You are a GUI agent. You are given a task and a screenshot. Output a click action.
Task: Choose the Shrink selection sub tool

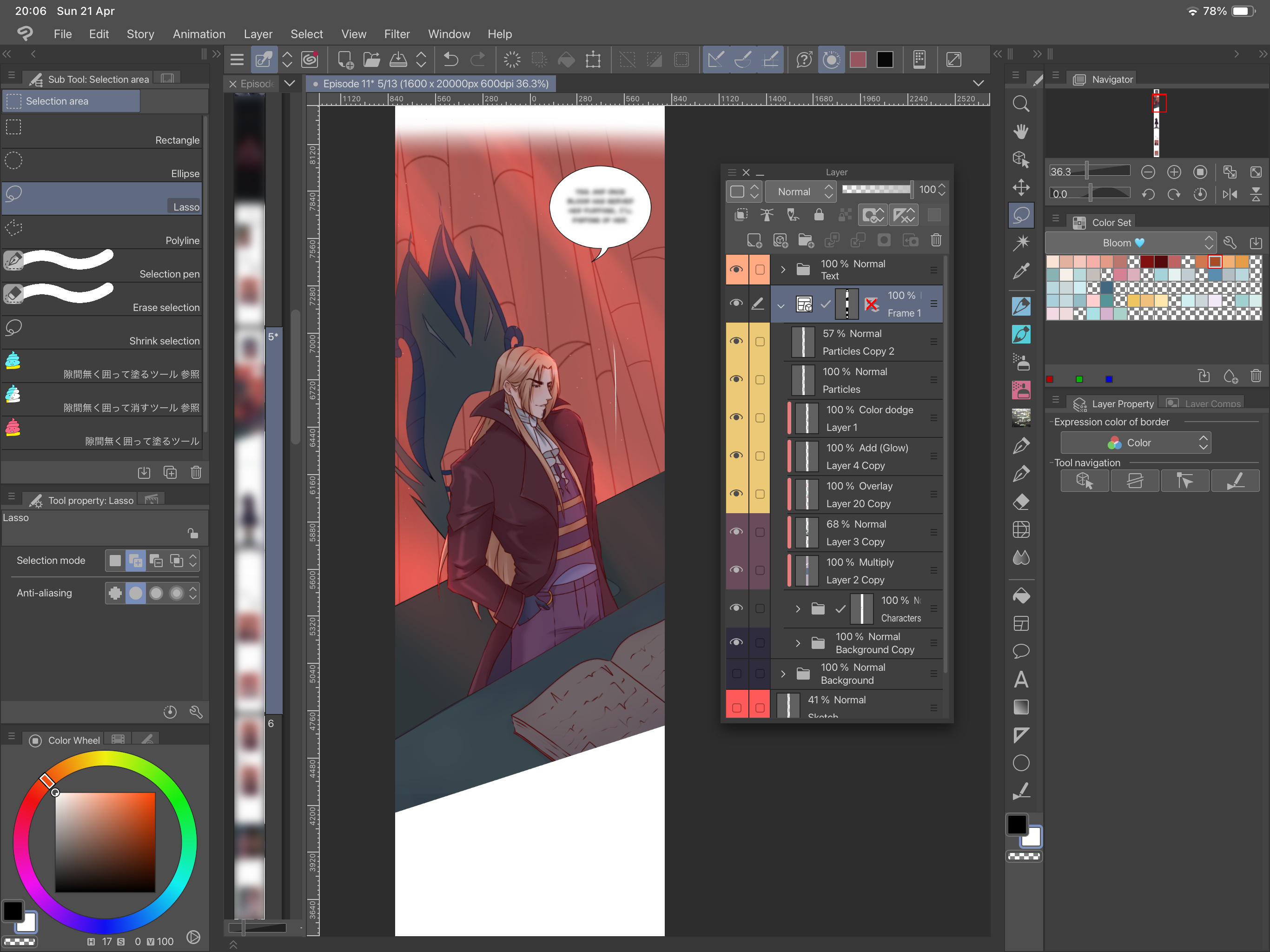102,332
